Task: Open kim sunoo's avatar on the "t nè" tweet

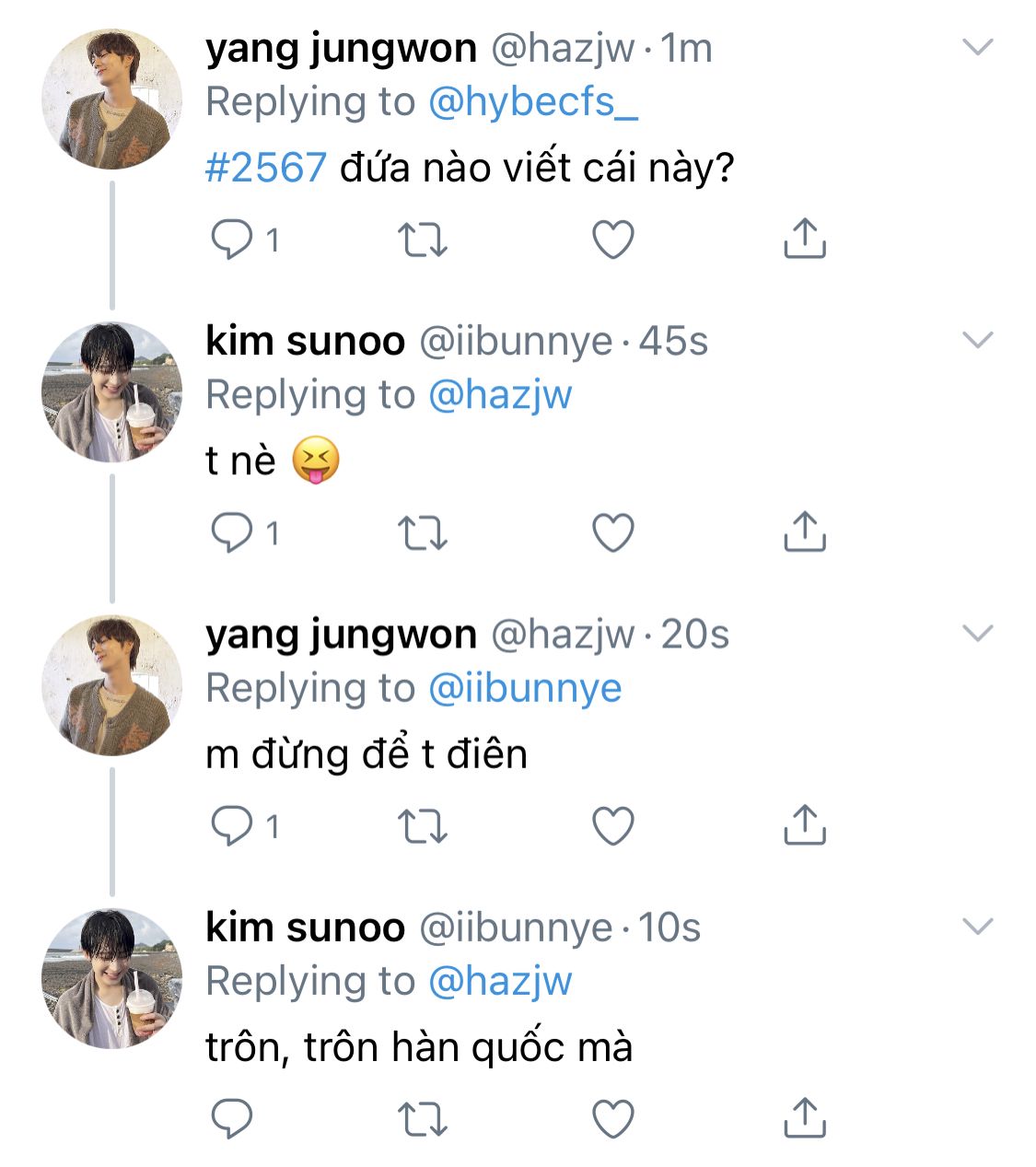Action: point(111,392)
